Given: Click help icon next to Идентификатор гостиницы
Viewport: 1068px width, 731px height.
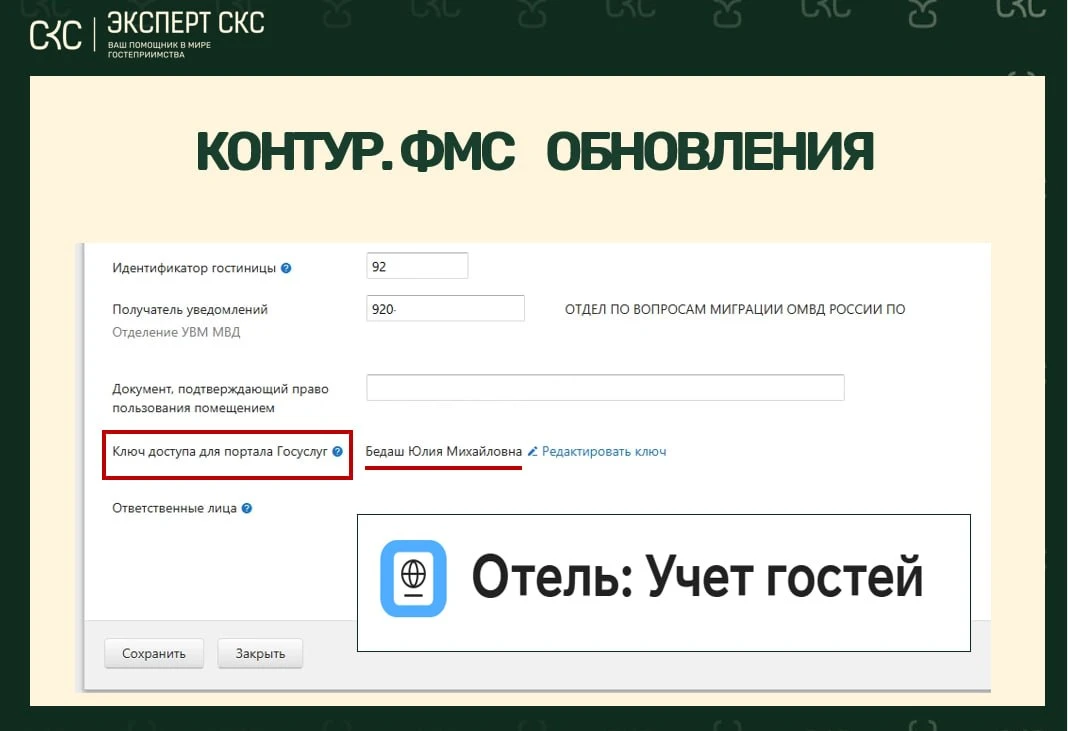Looking at the screenshot, I should (286, 268).
